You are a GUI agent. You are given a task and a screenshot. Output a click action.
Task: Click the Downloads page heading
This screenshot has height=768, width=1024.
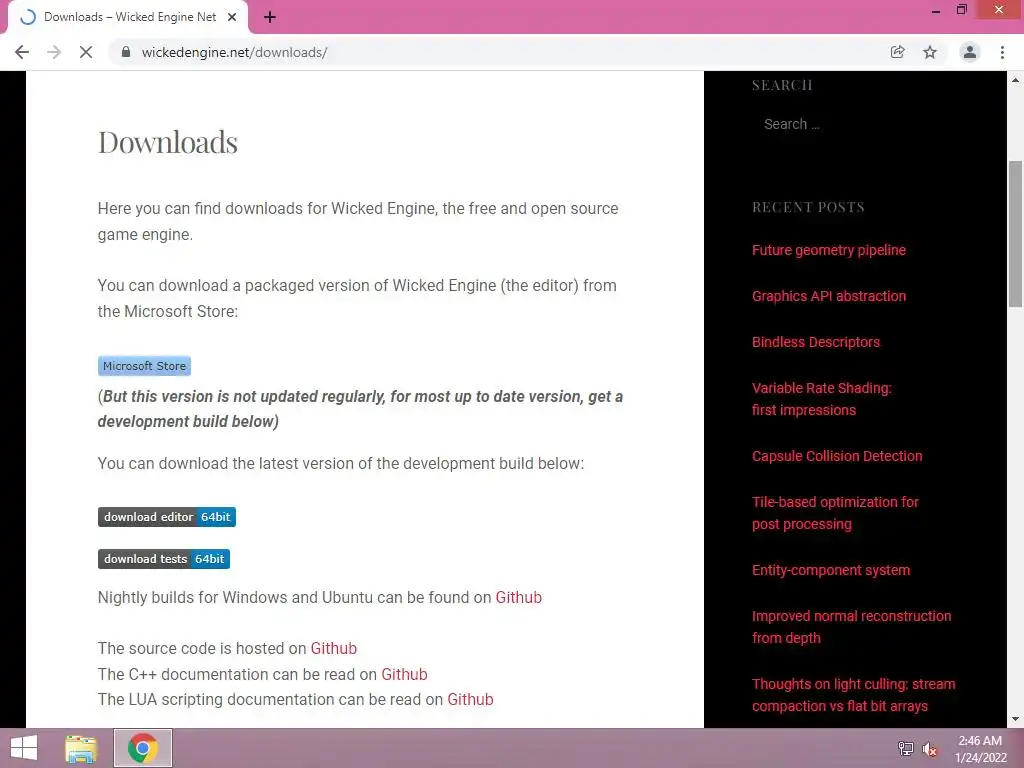[168, 142]
